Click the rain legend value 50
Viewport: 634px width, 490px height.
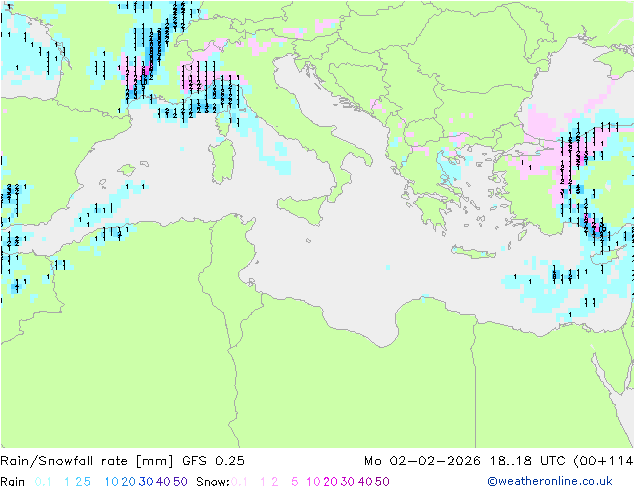point(180,482)
